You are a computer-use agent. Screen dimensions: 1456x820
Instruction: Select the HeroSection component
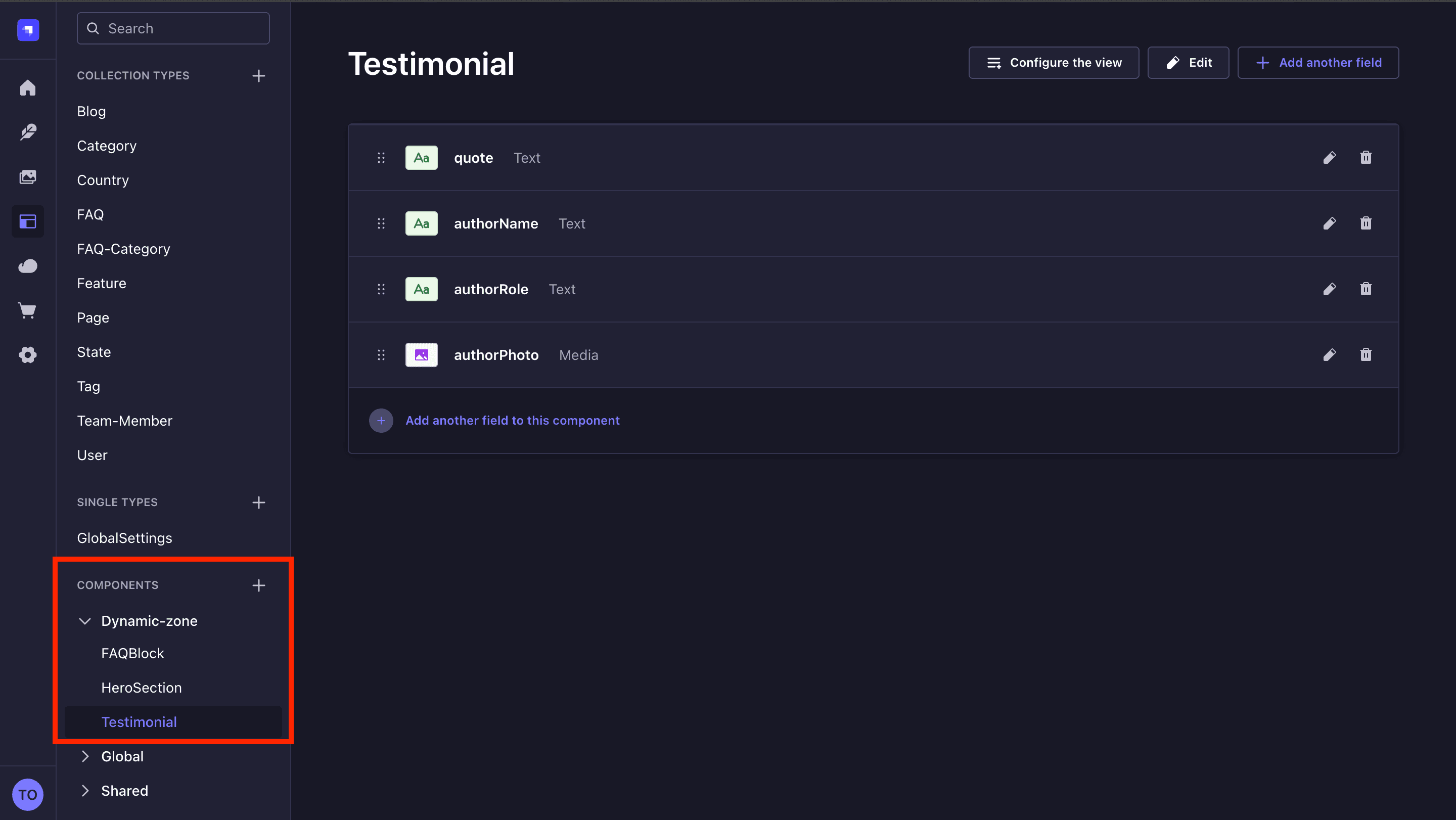click(142, 688)
